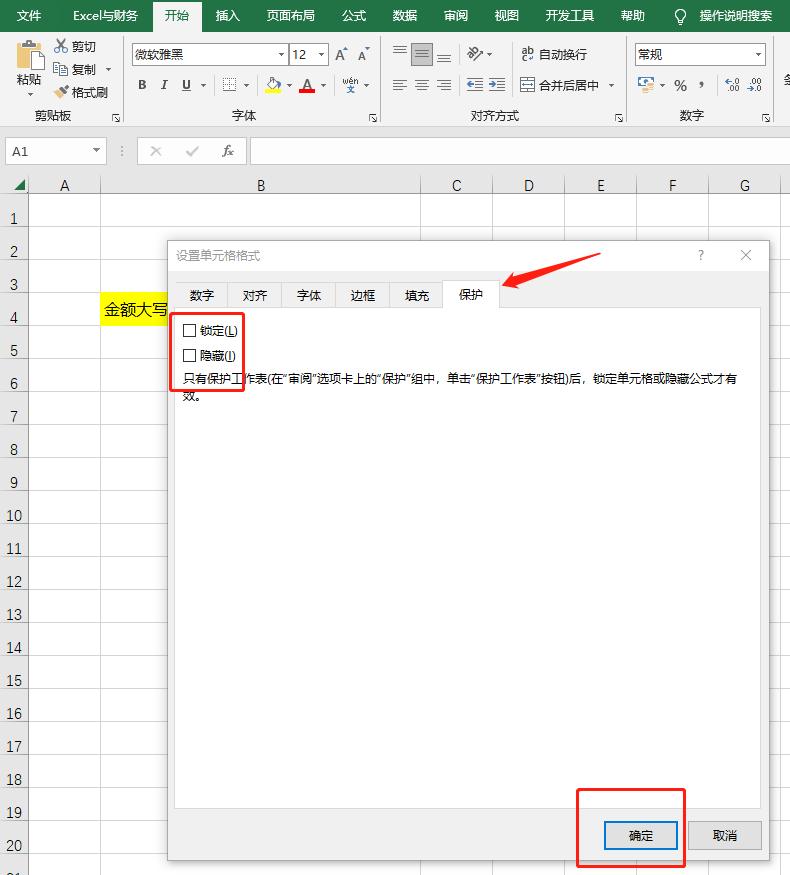Image resolution: width=790 pixels, height=875 pixels.
Task: Toggle bold formatting with B icon
Action: (x=142, y=85)
